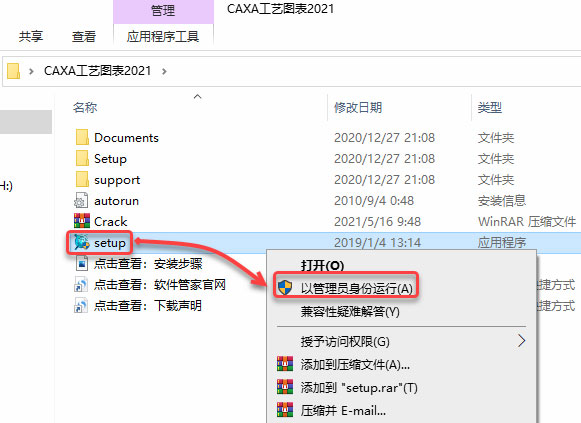Screen dimensions: 581x423
Task: Open the 查看 ribbon tab
Action: [84, 36]
